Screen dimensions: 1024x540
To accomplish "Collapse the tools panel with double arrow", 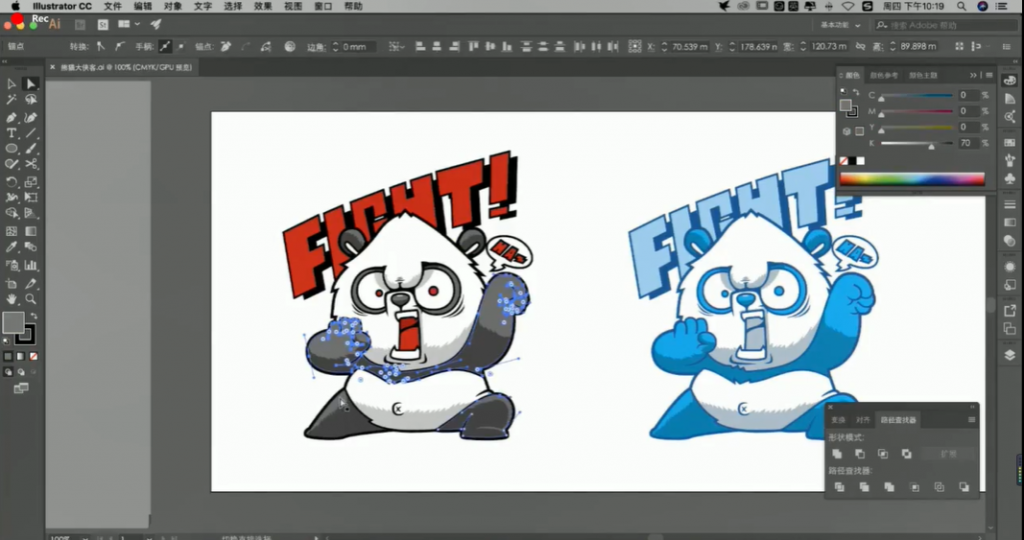I will coord(5,61).
